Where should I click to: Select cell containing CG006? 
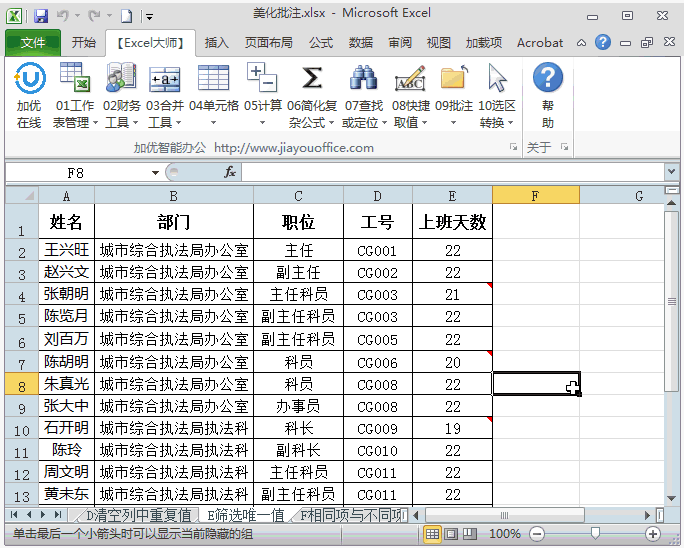tap(377, 363)
